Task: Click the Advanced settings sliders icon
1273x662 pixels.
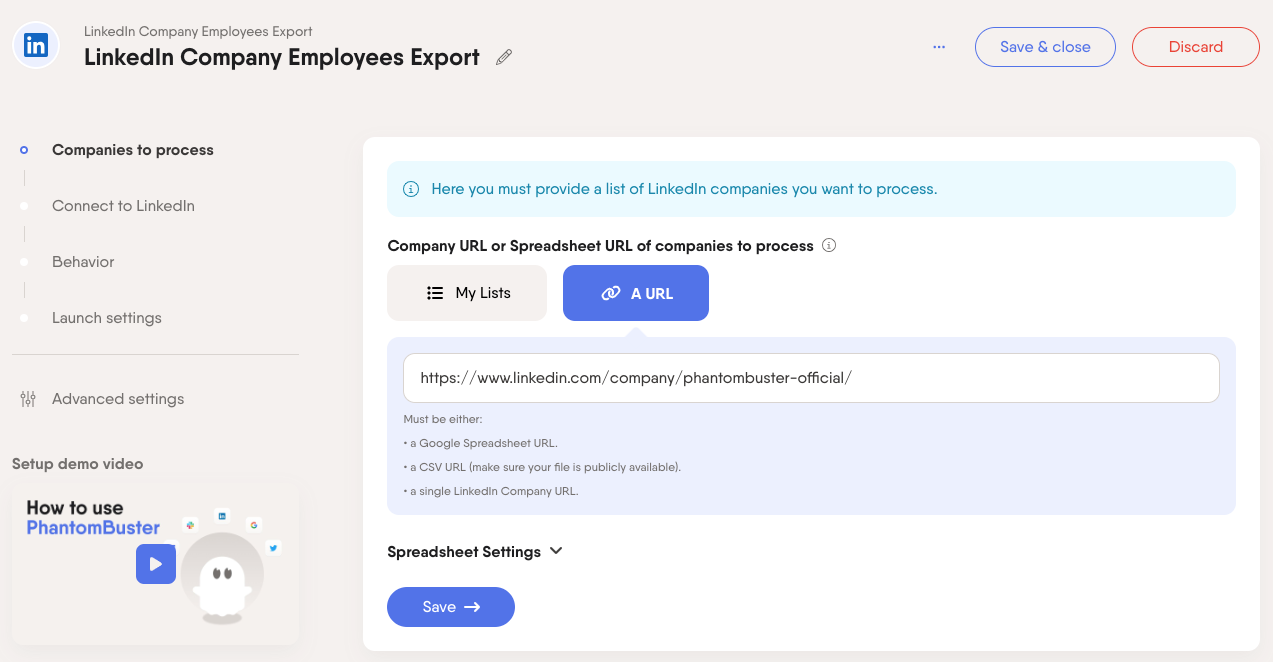Action: coord(28,399)
